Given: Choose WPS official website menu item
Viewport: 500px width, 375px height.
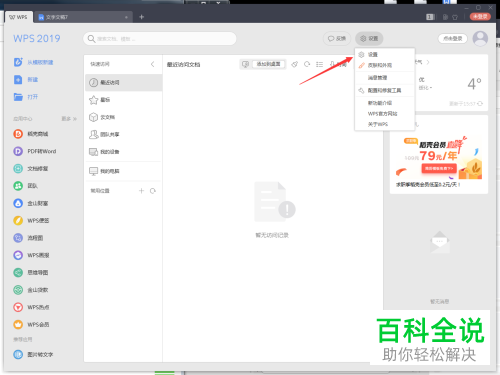Looking at the screenshot, I should pyautogui.click(x=385, y=114).
